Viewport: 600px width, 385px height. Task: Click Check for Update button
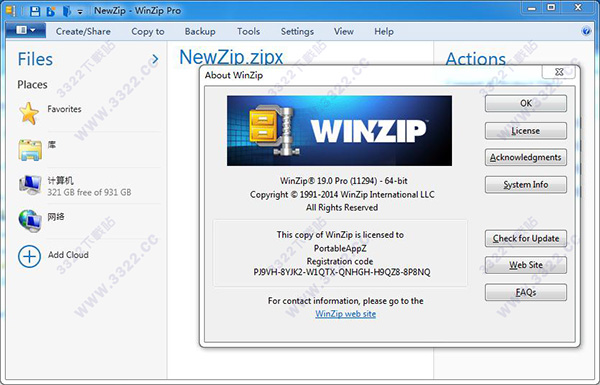[526, 238]
